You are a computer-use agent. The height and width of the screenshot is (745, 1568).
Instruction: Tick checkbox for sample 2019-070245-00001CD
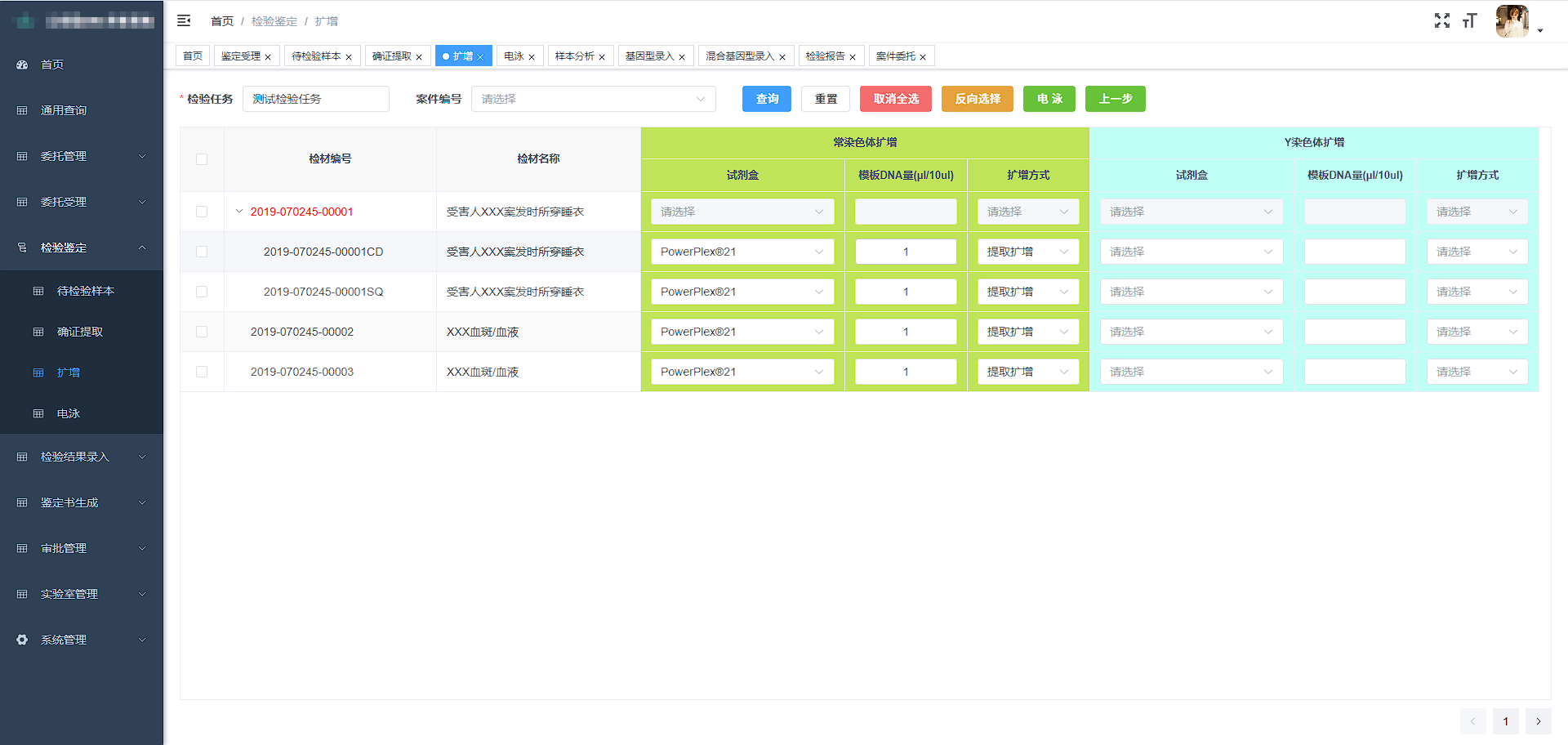[202, 252]
